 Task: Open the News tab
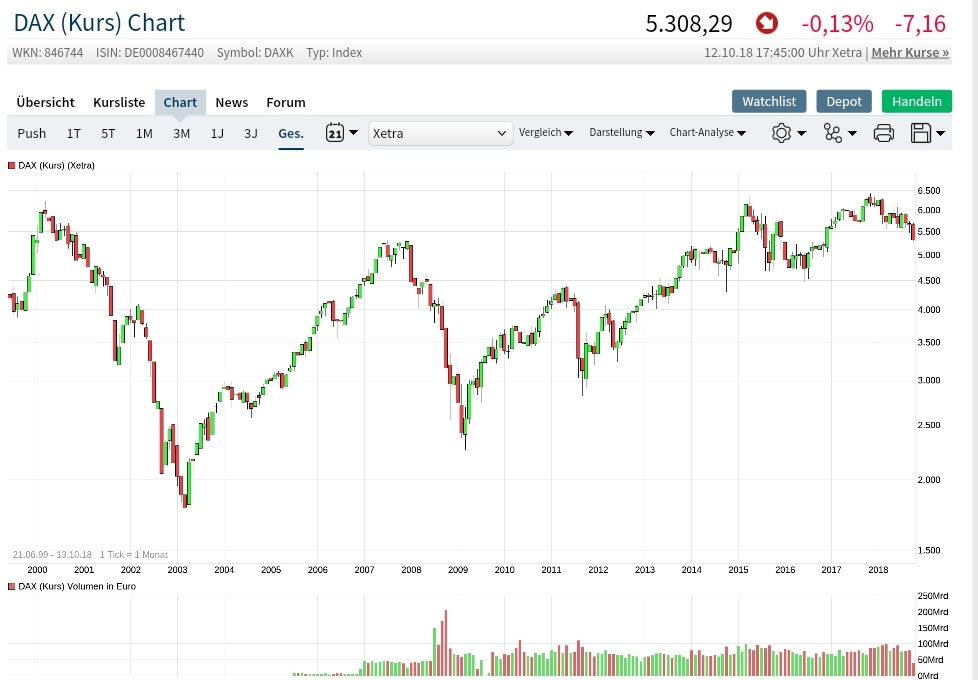[x=231, y=102]
